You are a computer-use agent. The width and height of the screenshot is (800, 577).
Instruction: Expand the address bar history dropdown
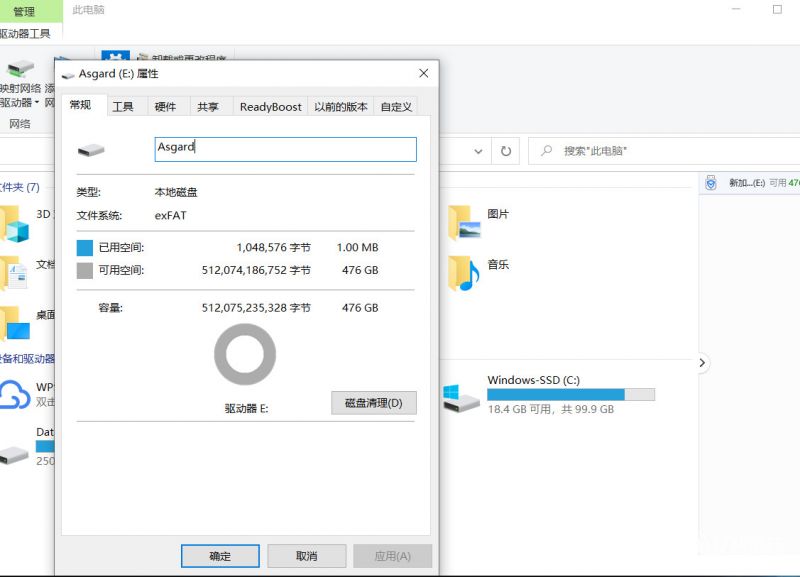478,151
